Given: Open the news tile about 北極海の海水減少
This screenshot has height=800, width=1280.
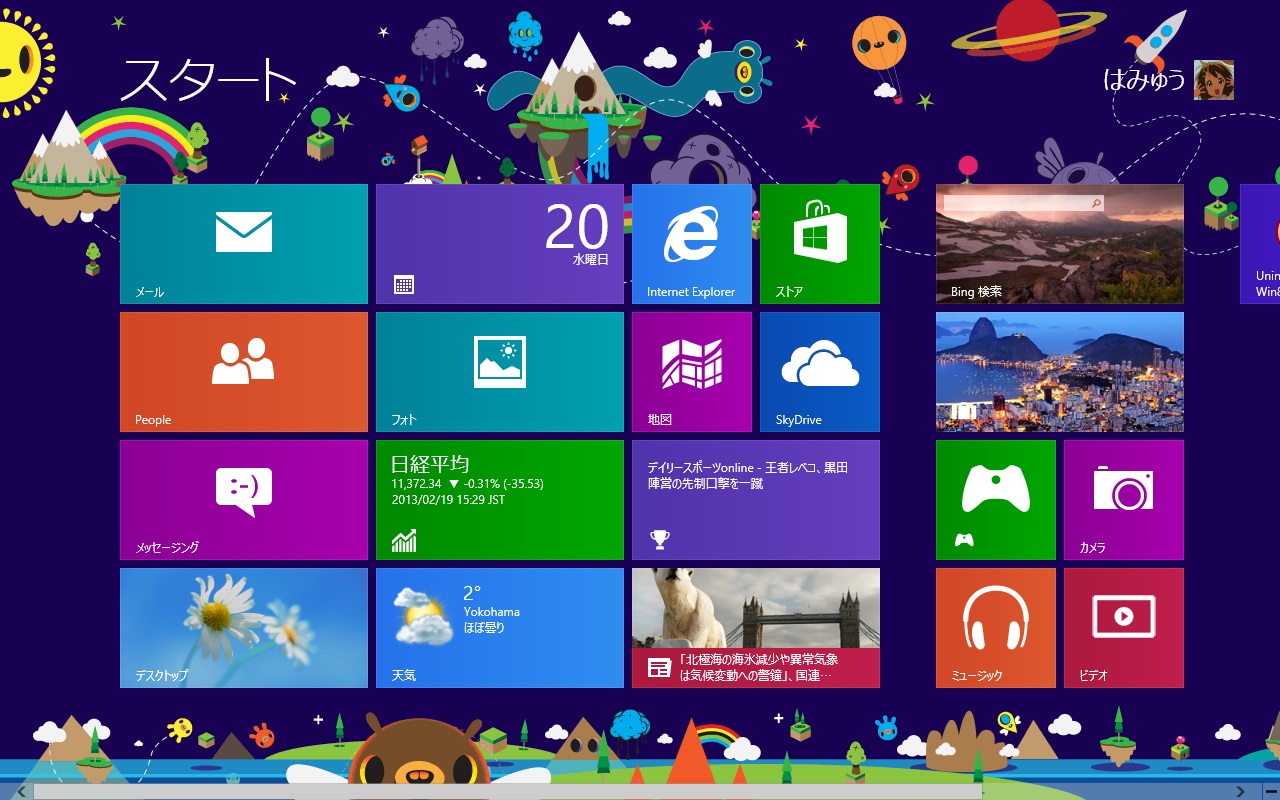Looking at the screenshot, I should pos(756,628).
